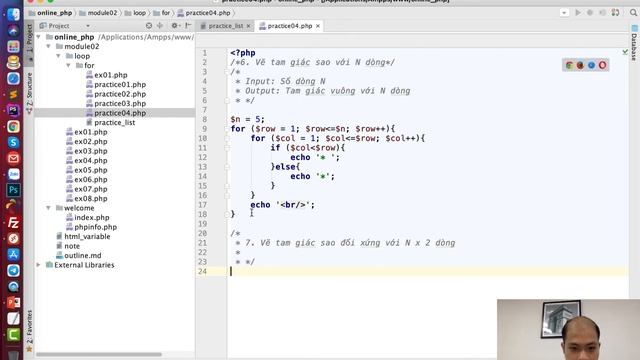Open Sublime Text from the Dock
640x360 pixels.
[x=13, y=95]
